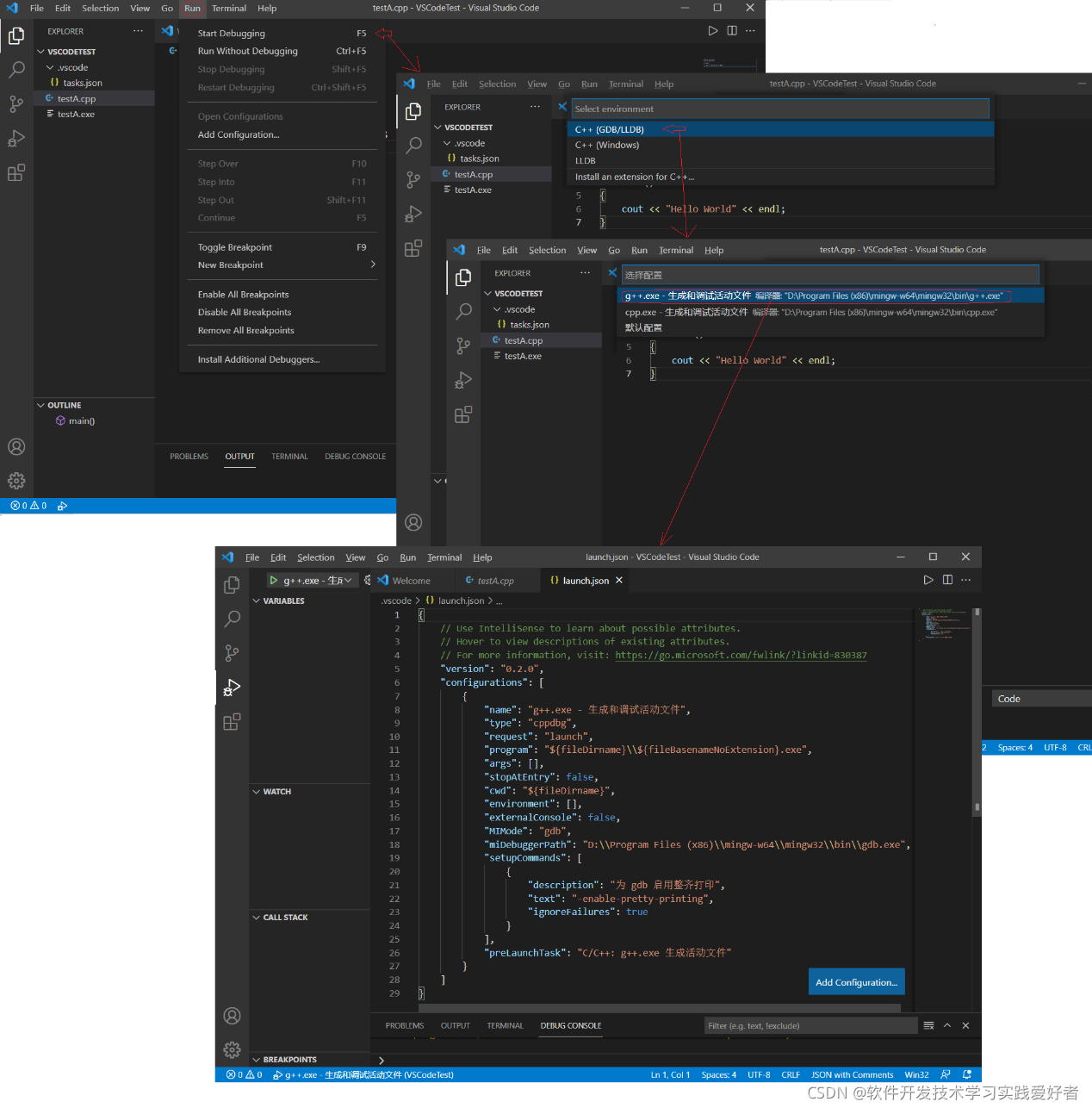This screenshot has height=1108, width=1092.
Task: Click Run and Debug icon in launch.json window
Action: [232, 688]
